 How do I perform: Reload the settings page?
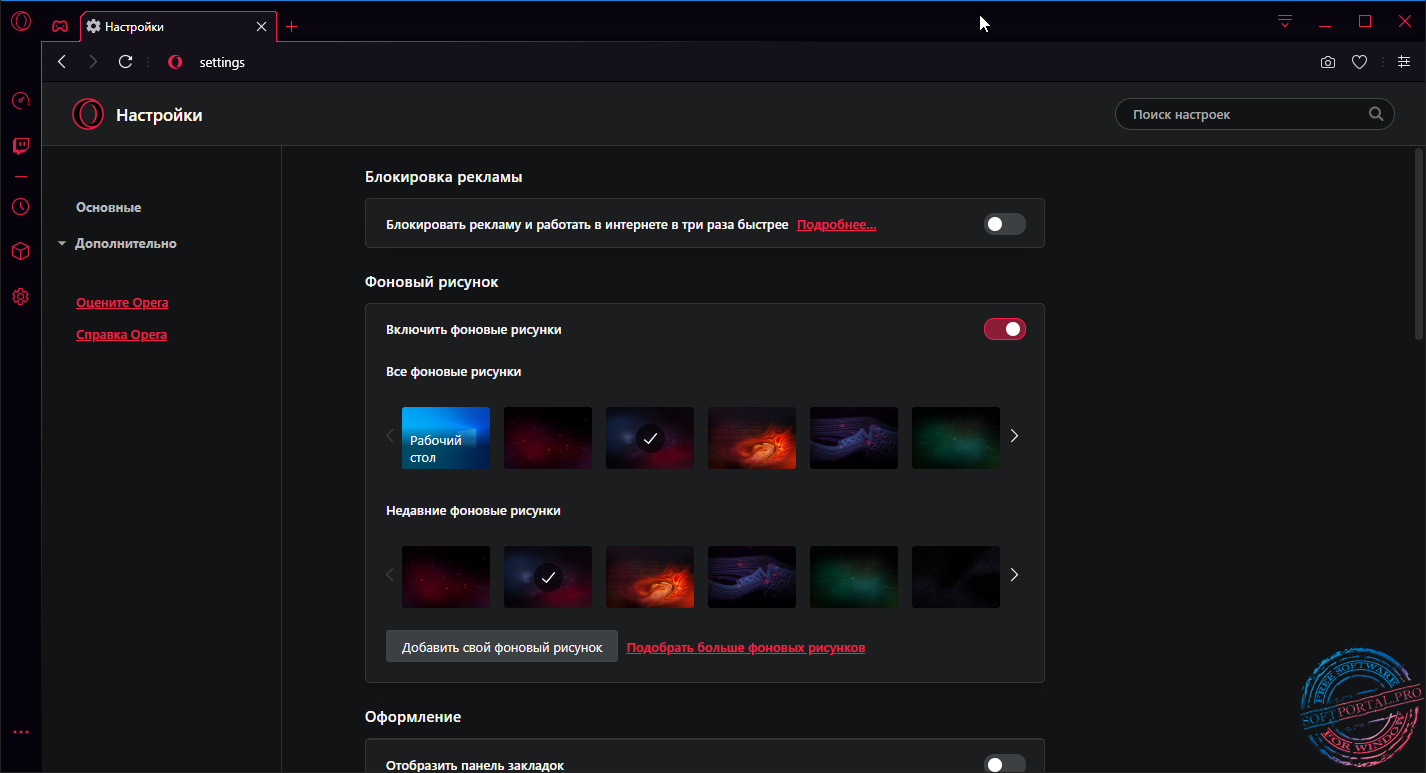point(125,62)
